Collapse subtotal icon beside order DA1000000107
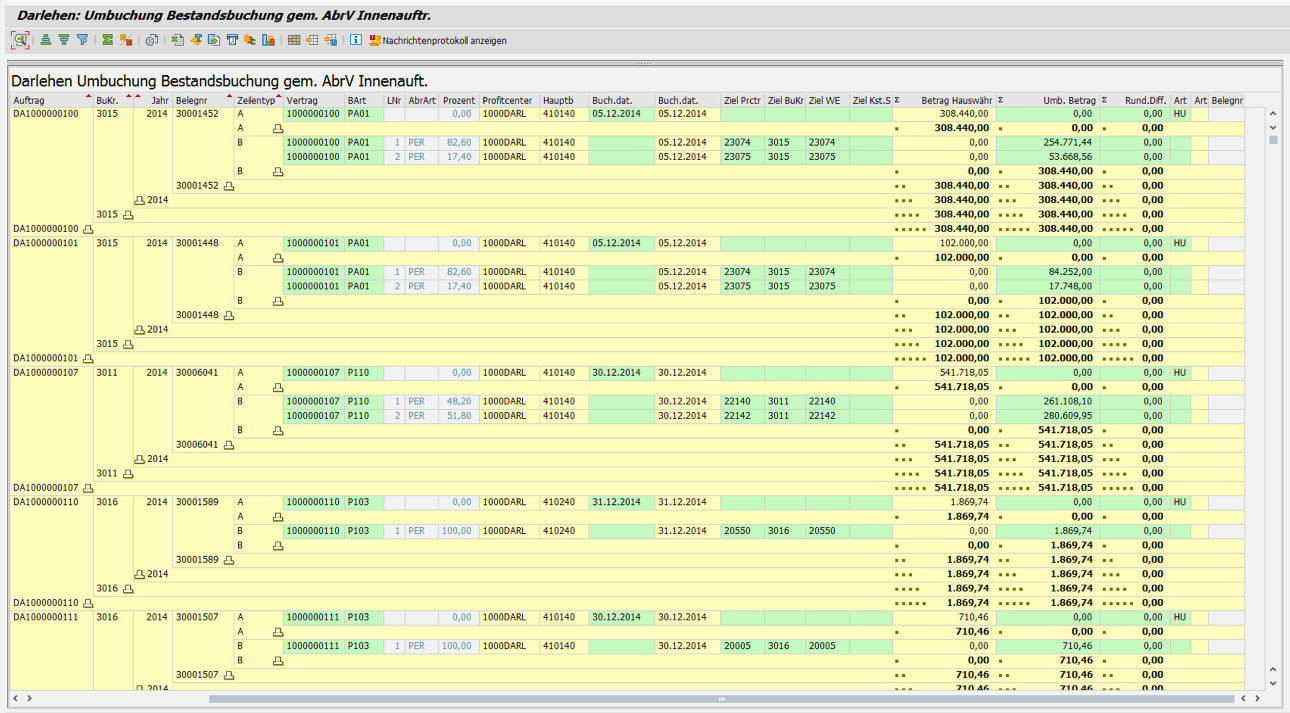 (88, 488)
